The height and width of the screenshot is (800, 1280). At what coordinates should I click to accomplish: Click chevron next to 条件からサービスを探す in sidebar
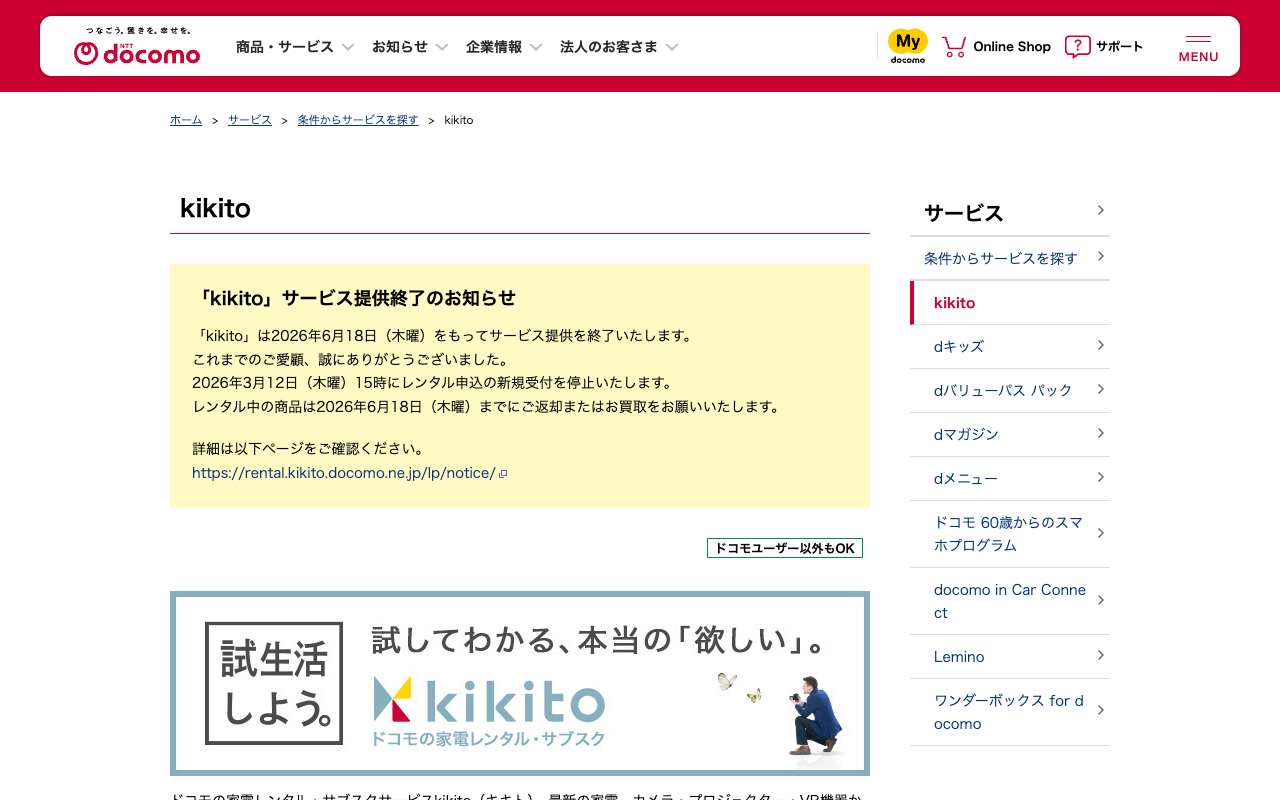[1100, 257]
